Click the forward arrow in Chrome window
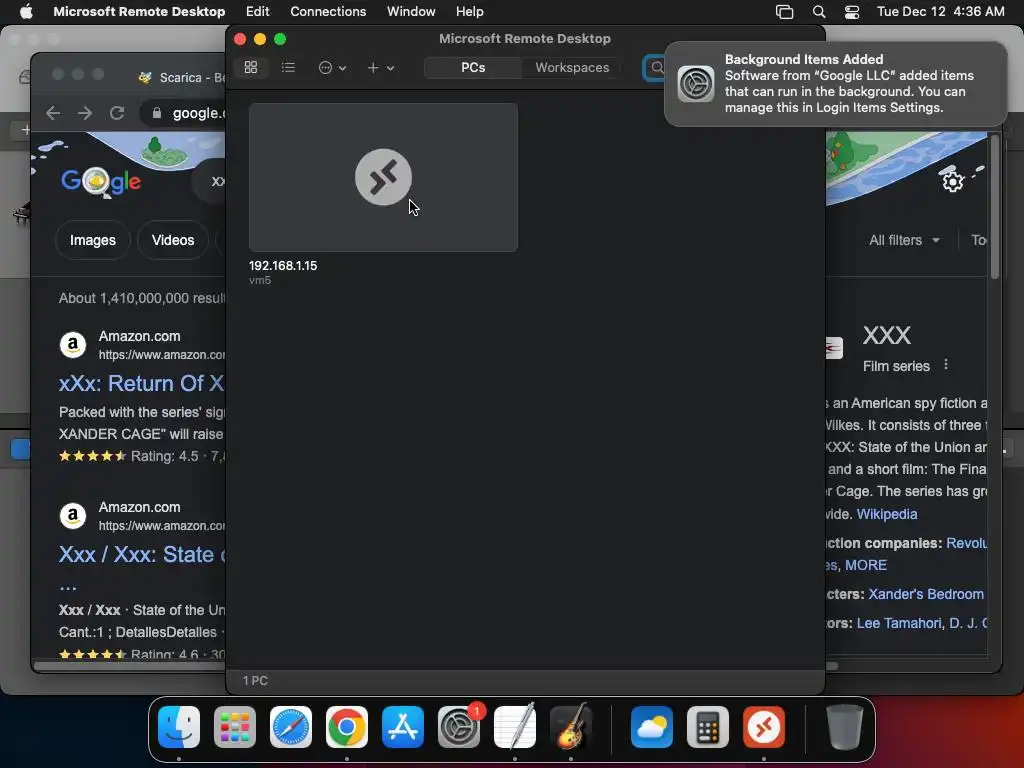Screen dimensions: 1024x768 [85, 113]
